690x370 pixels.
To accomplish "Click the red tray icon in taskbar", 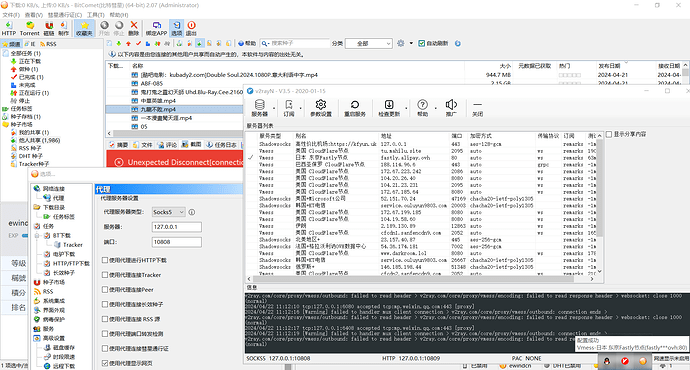I will pyautogui.click(x=625, y=361).
